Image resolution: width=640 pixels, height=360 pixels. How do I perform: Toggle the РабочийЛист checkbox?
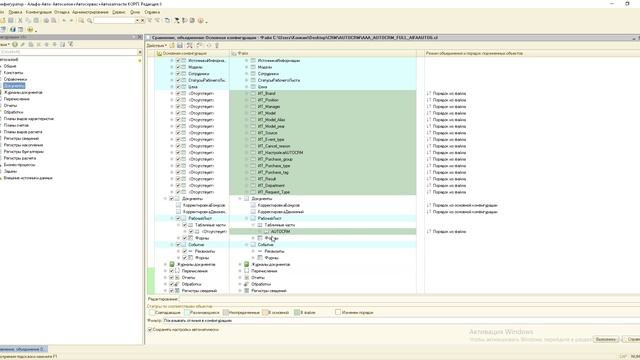(x=178, y=218)
